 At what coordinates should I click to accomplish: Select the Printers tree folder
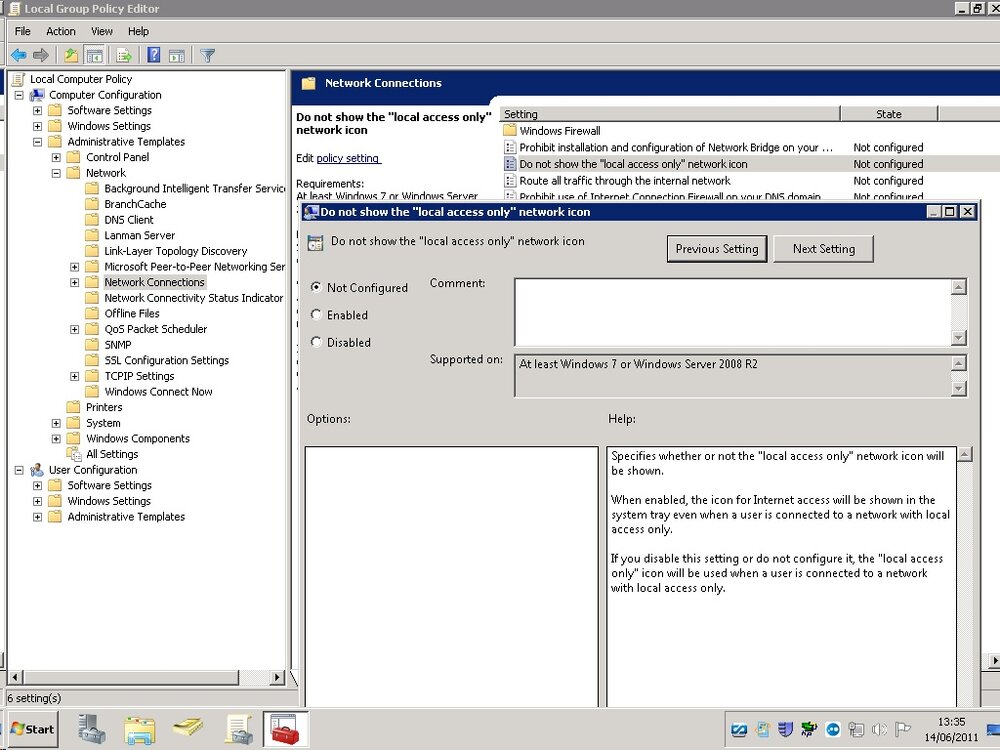coord(103,408)
